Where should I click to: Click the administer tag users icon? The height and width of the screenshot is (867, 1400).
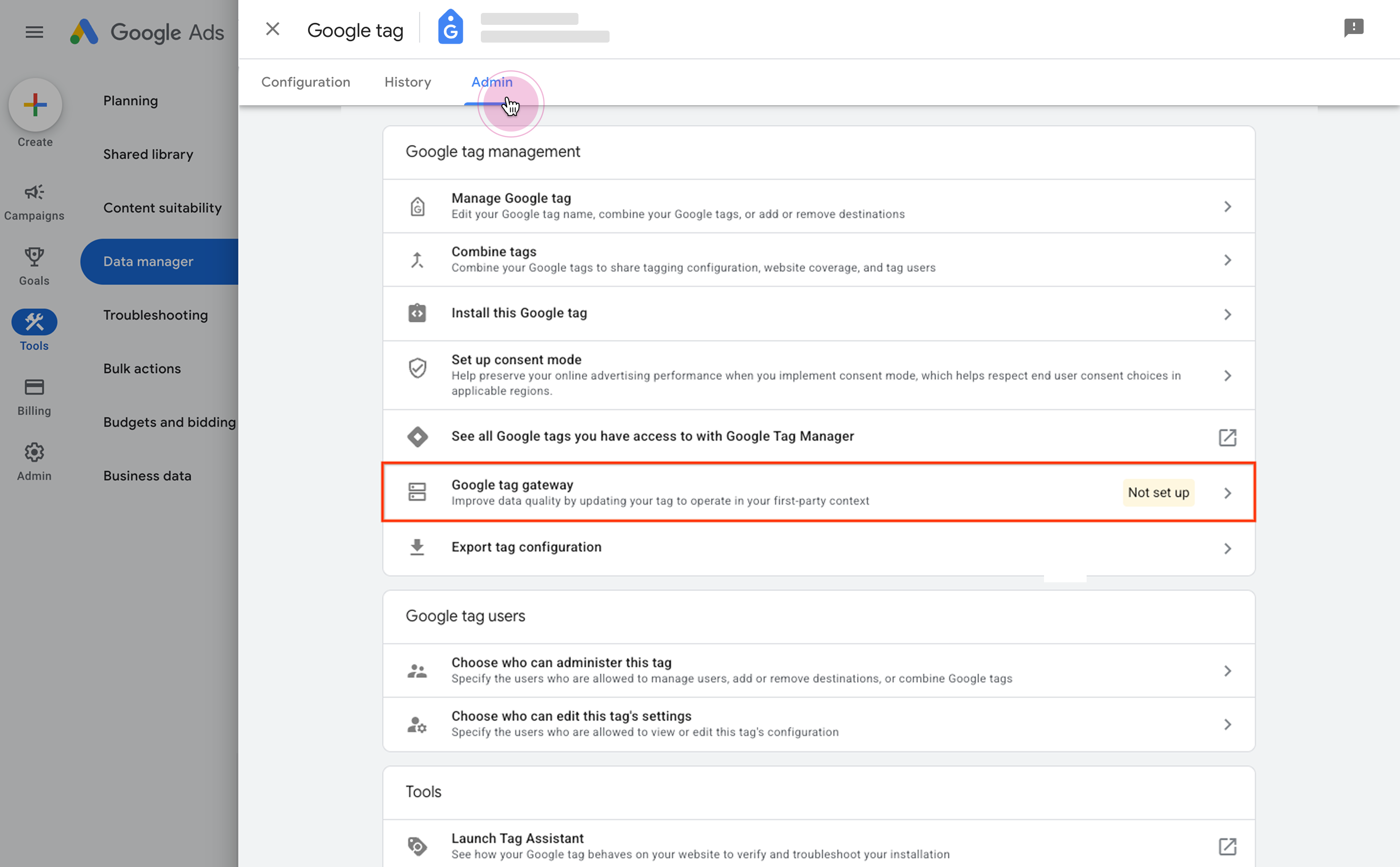(x=417, y=670)
